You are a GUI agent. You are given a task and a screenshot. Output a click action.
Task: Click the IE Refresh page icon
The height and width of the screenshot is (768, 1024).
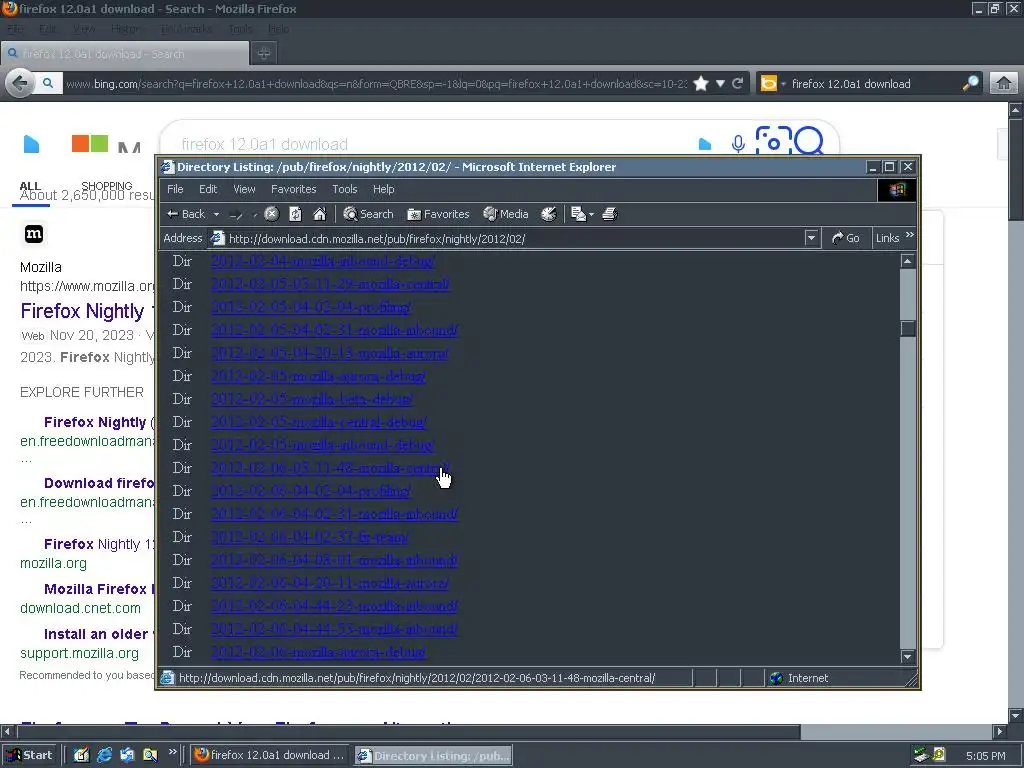pos(295,214)
